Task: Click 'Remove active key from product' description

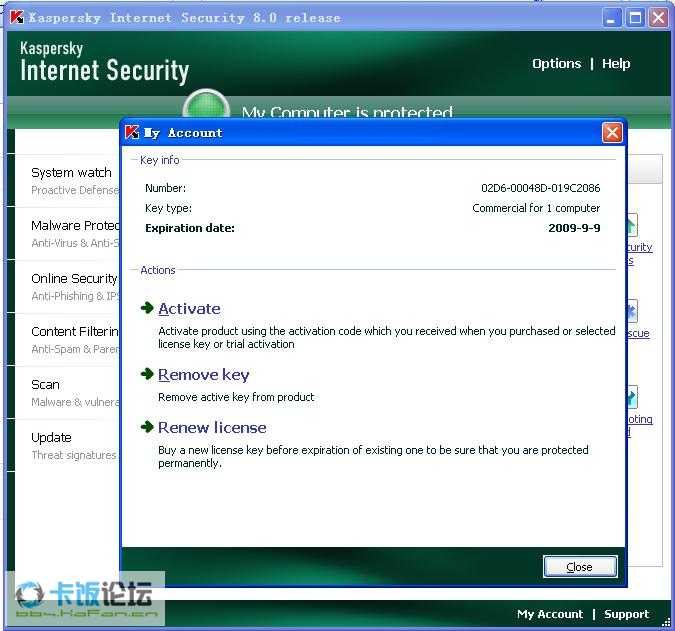Action: pyautogui.click(x=236, y=397)
